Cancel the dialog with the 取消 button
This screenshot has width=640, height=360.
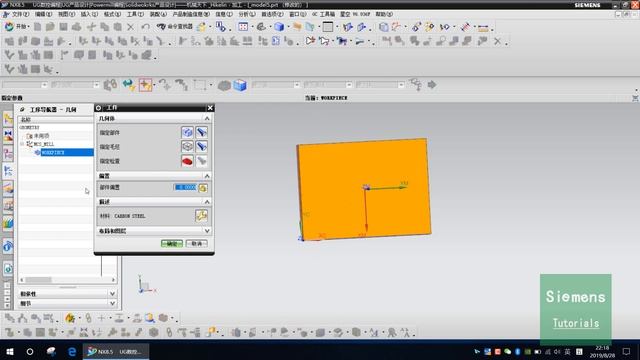(x=197, y=244)
